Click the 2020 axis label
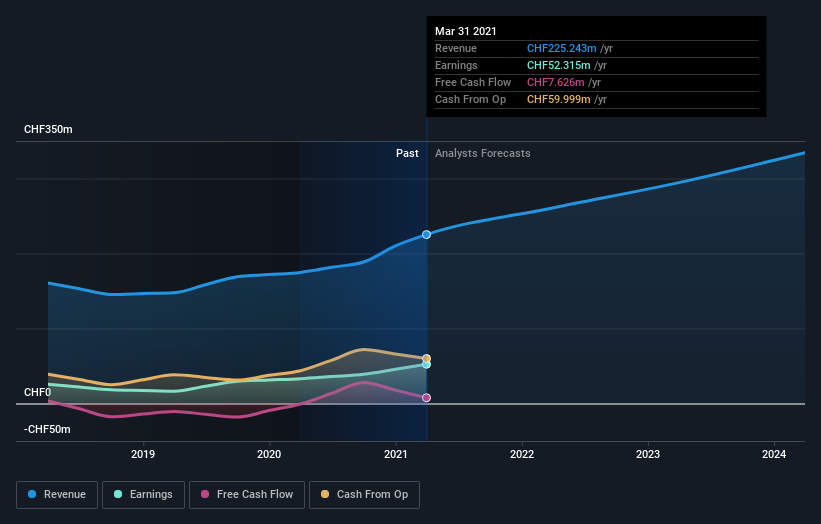 coord(269,454)
